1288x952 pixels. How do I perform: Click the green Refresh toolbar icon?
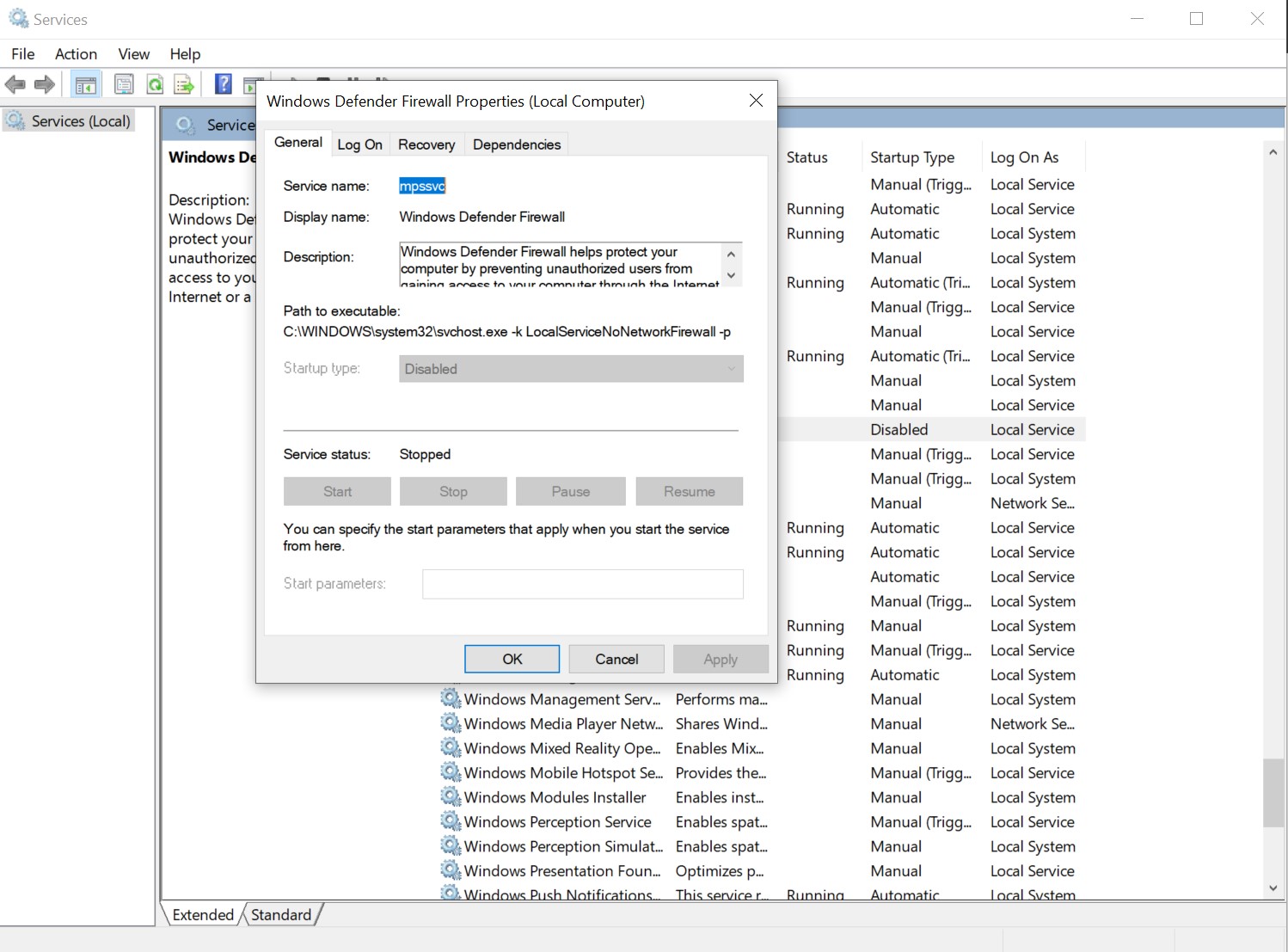[x=155, y=84]
